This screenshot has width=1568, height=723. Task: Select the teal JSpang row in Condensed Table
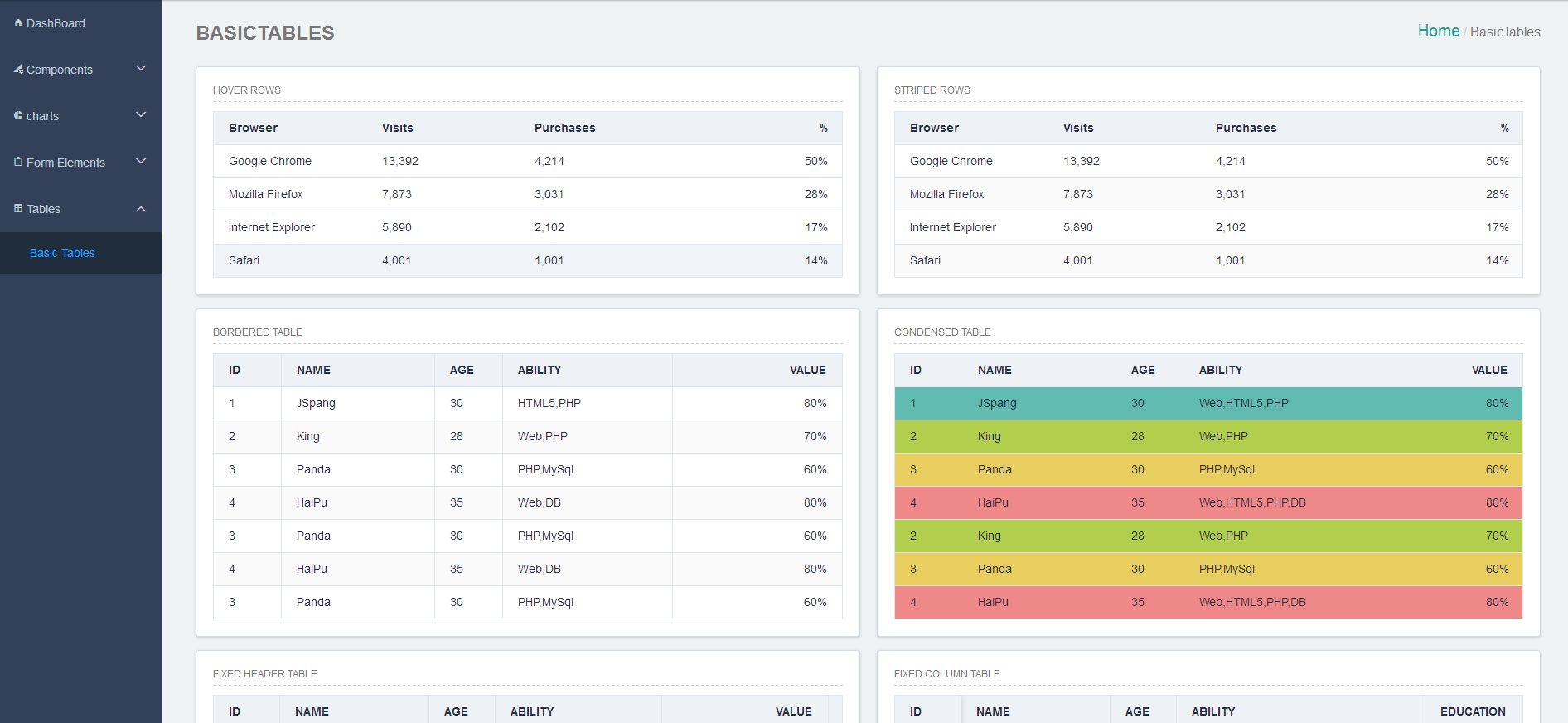pyautogui.click(x=1208, y=403)
